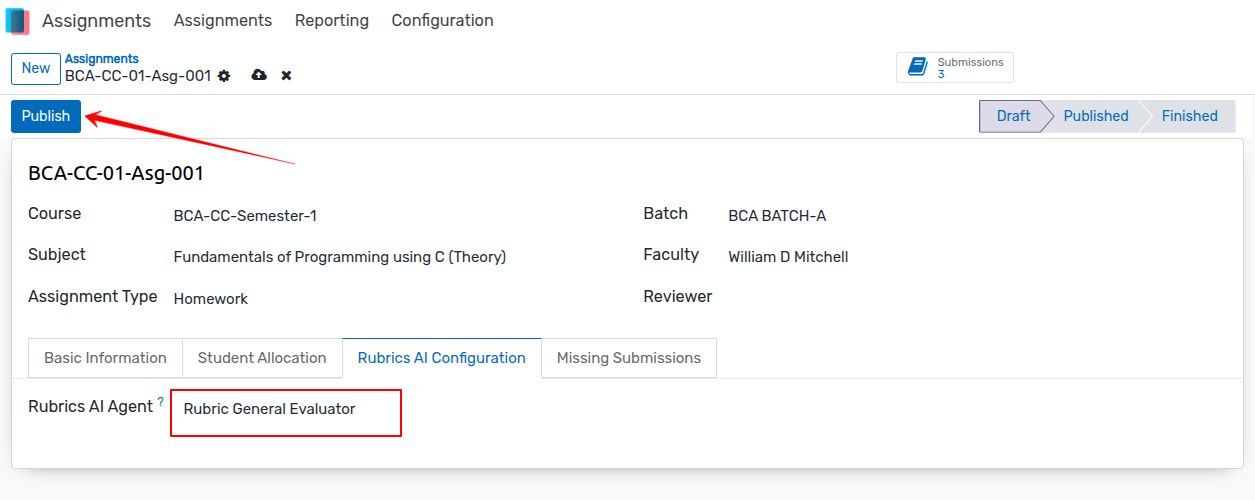The height and width of the screenshot is (500, 1255).
Task: Click the Publish button
Action: [46, 116]
